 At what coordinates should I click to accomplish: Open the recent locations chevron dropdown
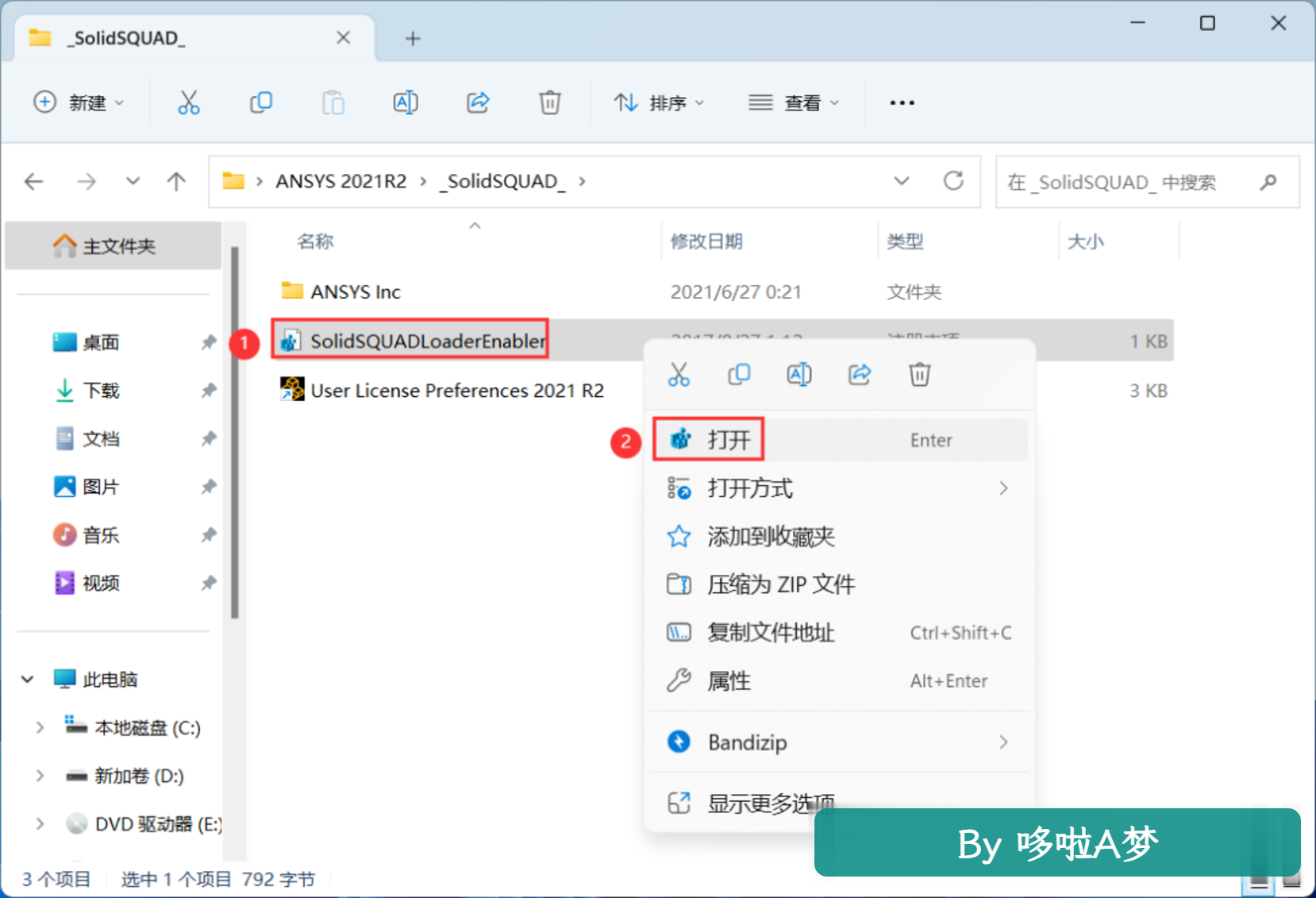(133, 182)
